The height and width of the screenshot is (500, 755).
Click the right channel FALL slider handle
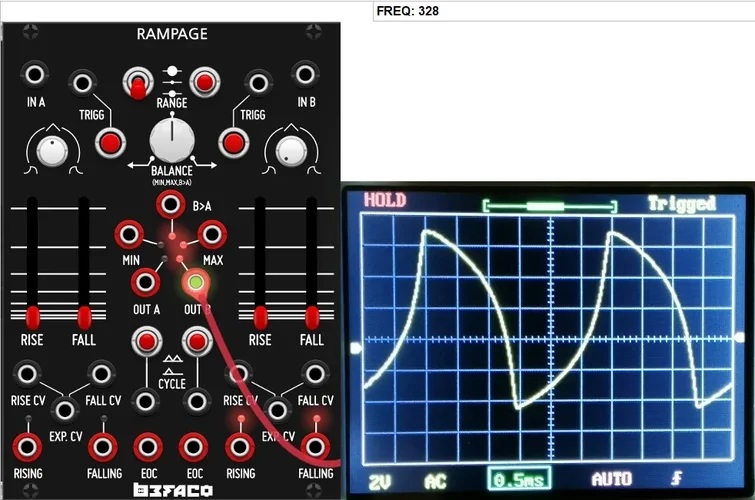click(312, 317)
